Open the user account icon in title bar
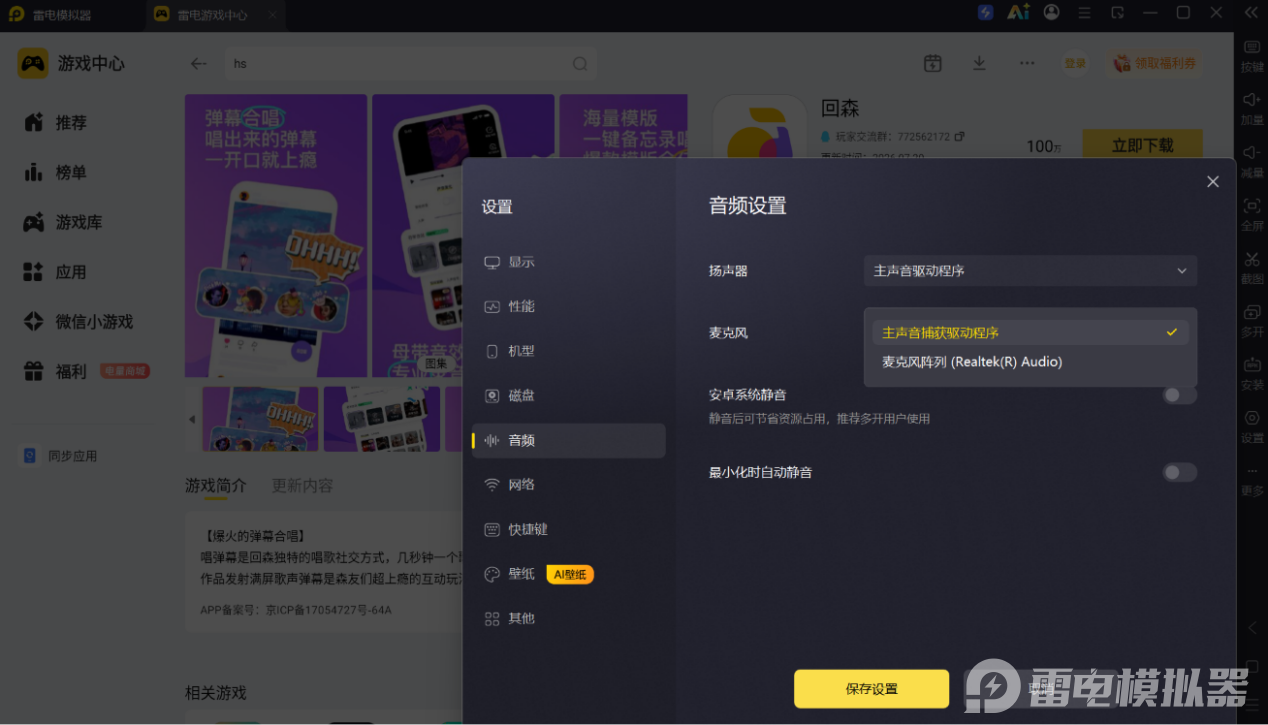1268x725 pixels. click(x=1051, y=13)
